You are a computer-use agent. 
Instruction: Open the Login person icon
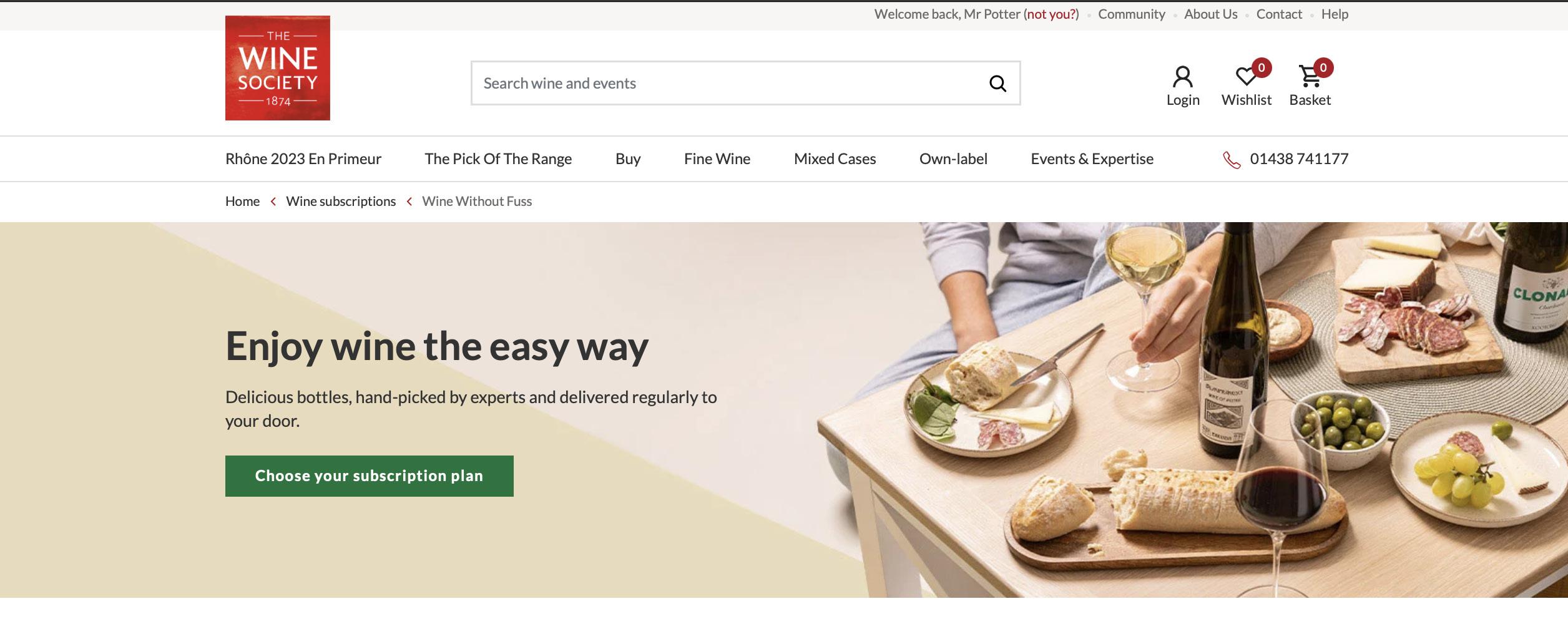click(x=1182, y=77)
